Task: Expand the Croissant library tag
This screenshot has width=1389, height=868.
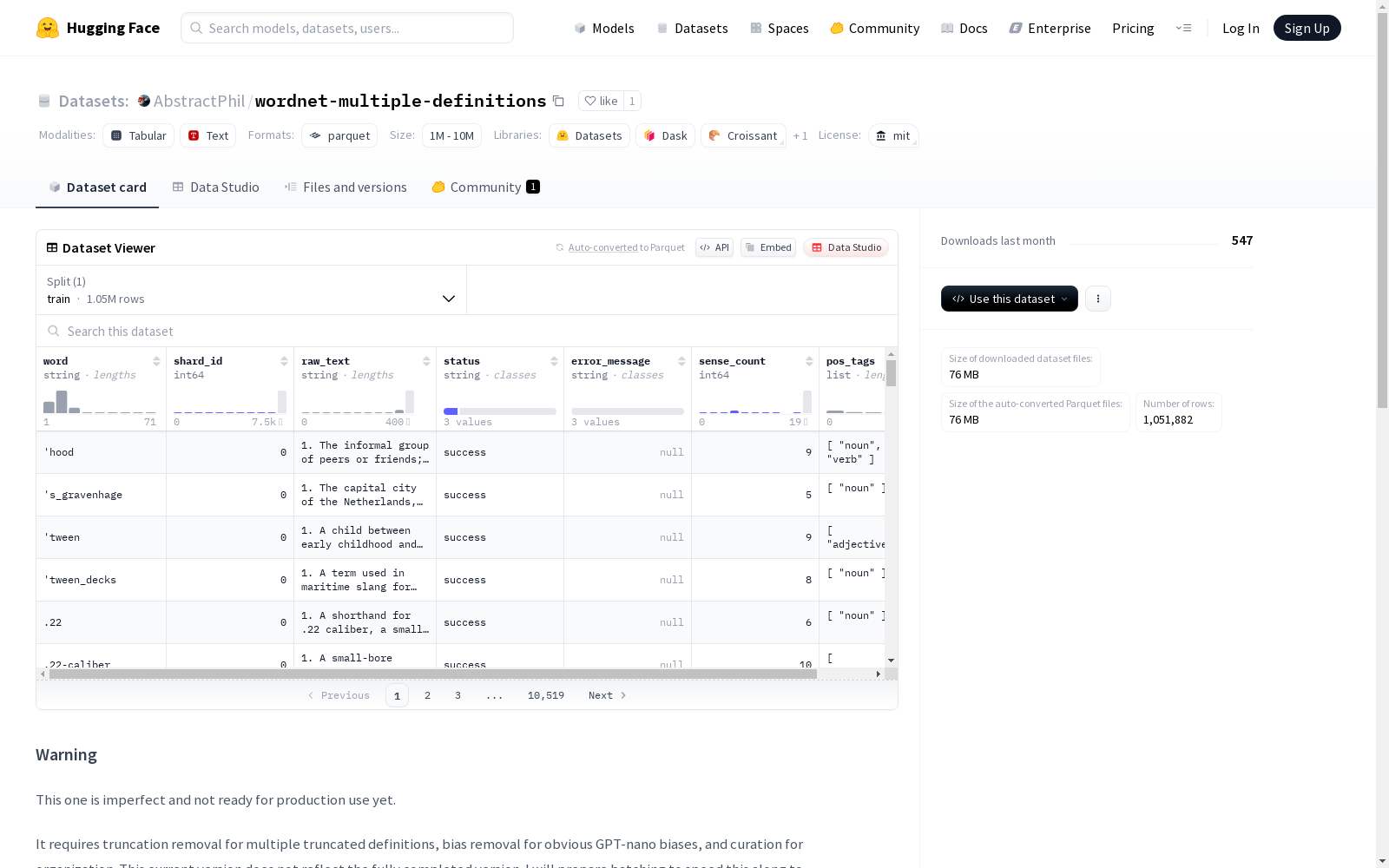Action: tap(744, 135)
